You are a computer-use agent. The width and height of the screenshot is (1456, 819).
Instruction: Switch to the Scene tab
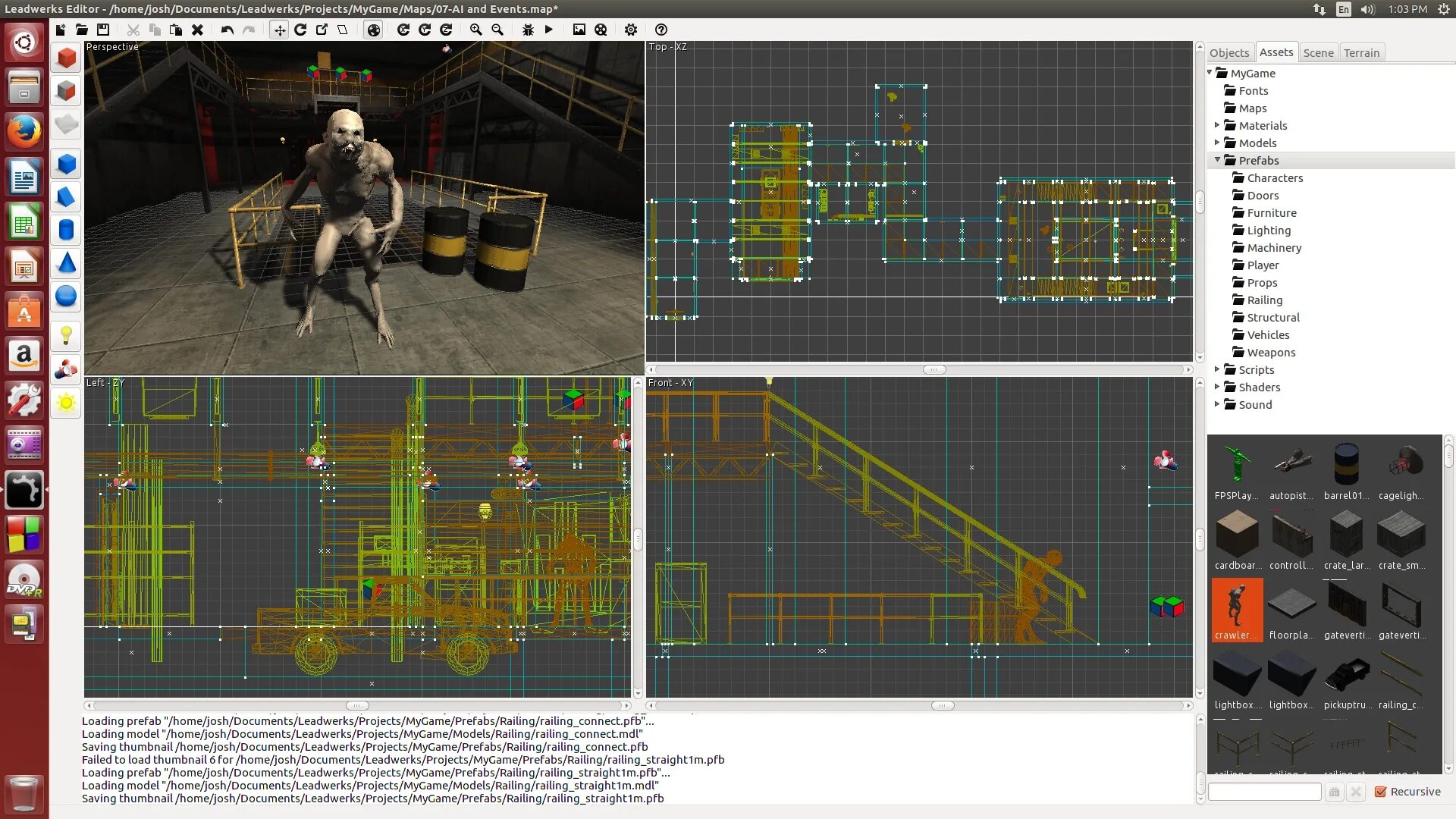(x=1318, y=53)
